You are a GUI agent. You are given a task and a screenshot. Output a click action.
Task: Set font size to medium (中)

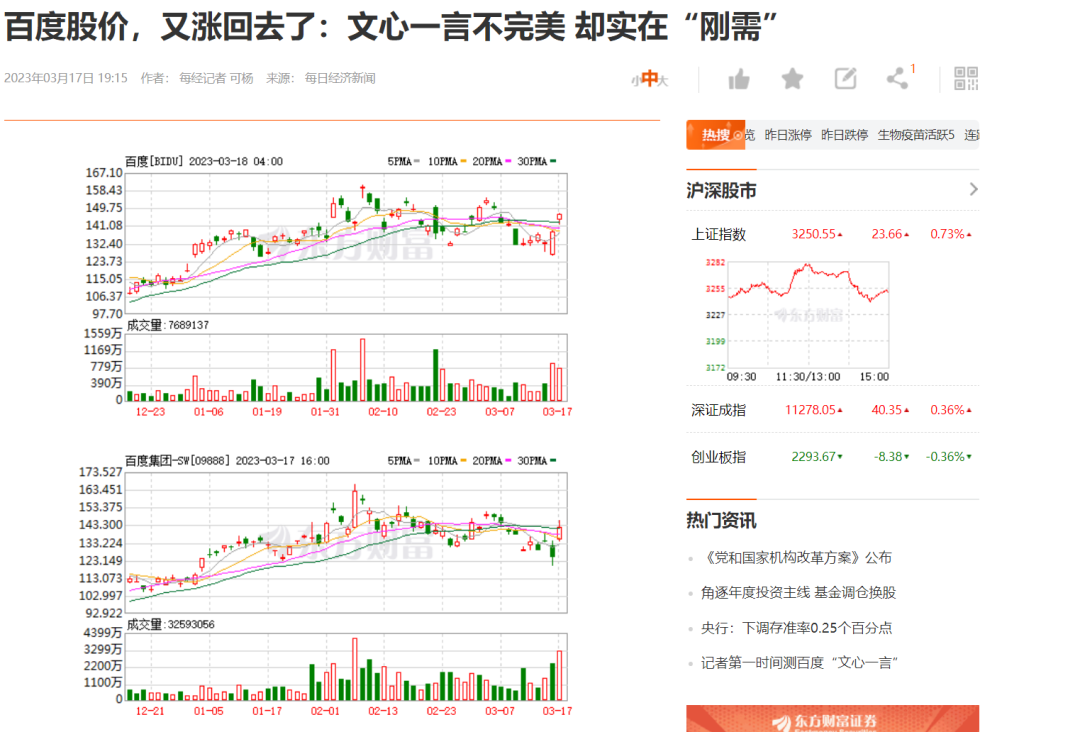(x=649, y=79)
